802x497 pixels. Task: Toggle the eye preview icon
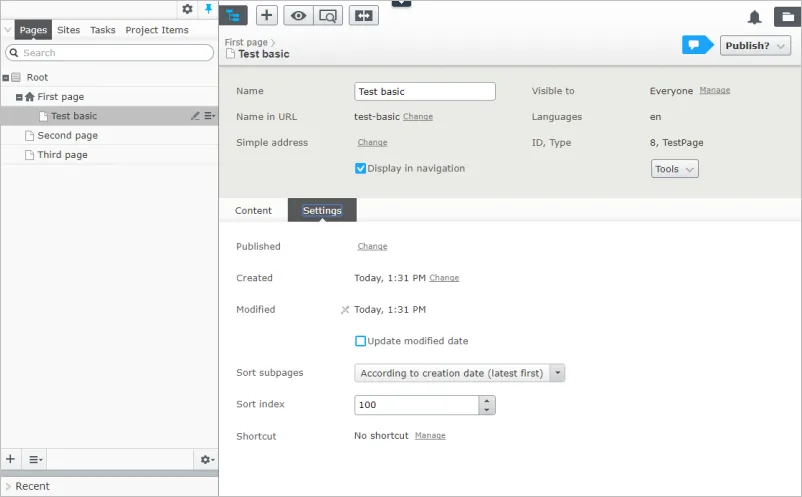point(298,15)
